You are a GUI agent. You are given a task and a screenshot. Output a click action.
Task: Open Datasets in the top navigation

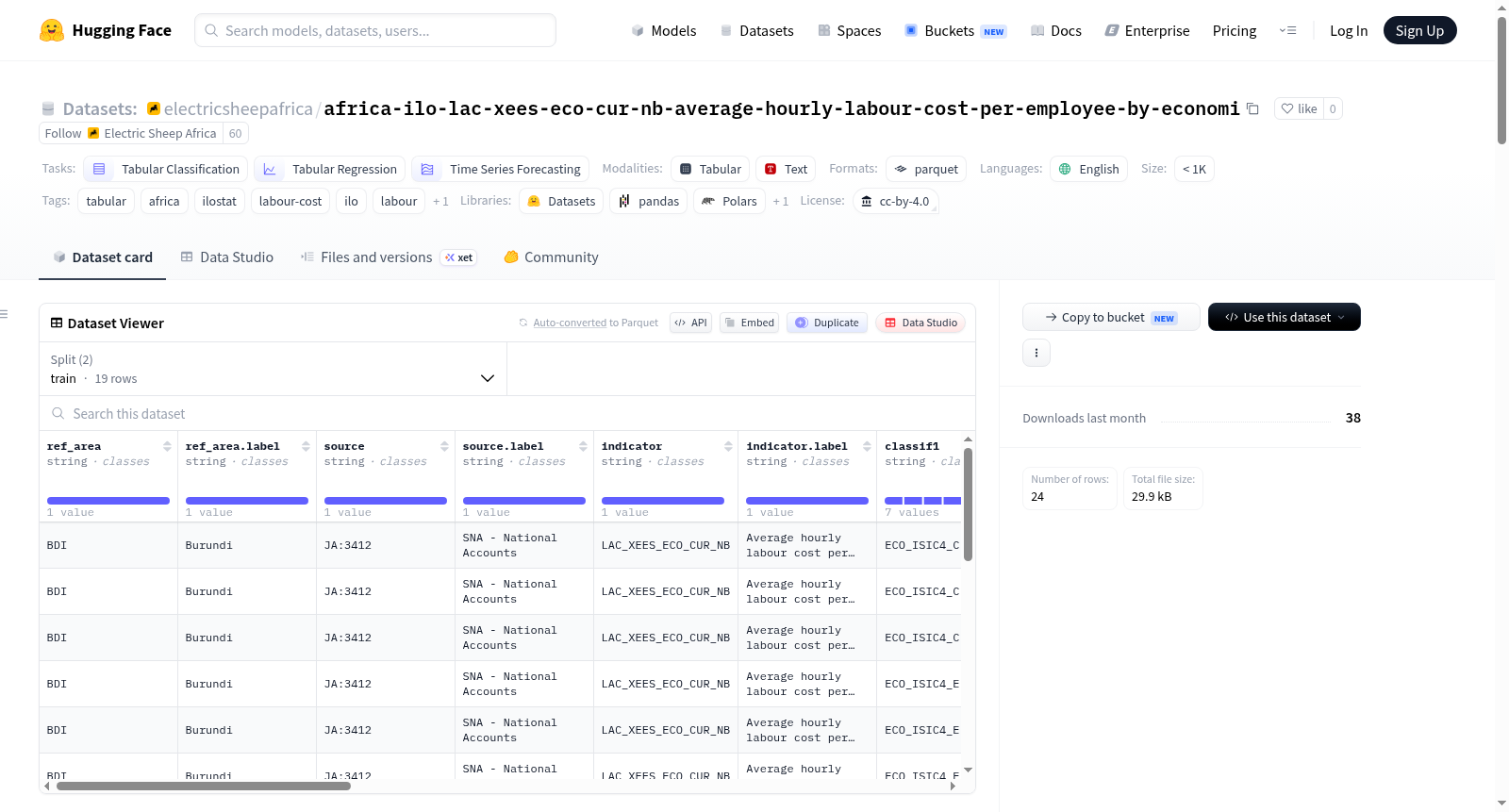click(756, 30)
